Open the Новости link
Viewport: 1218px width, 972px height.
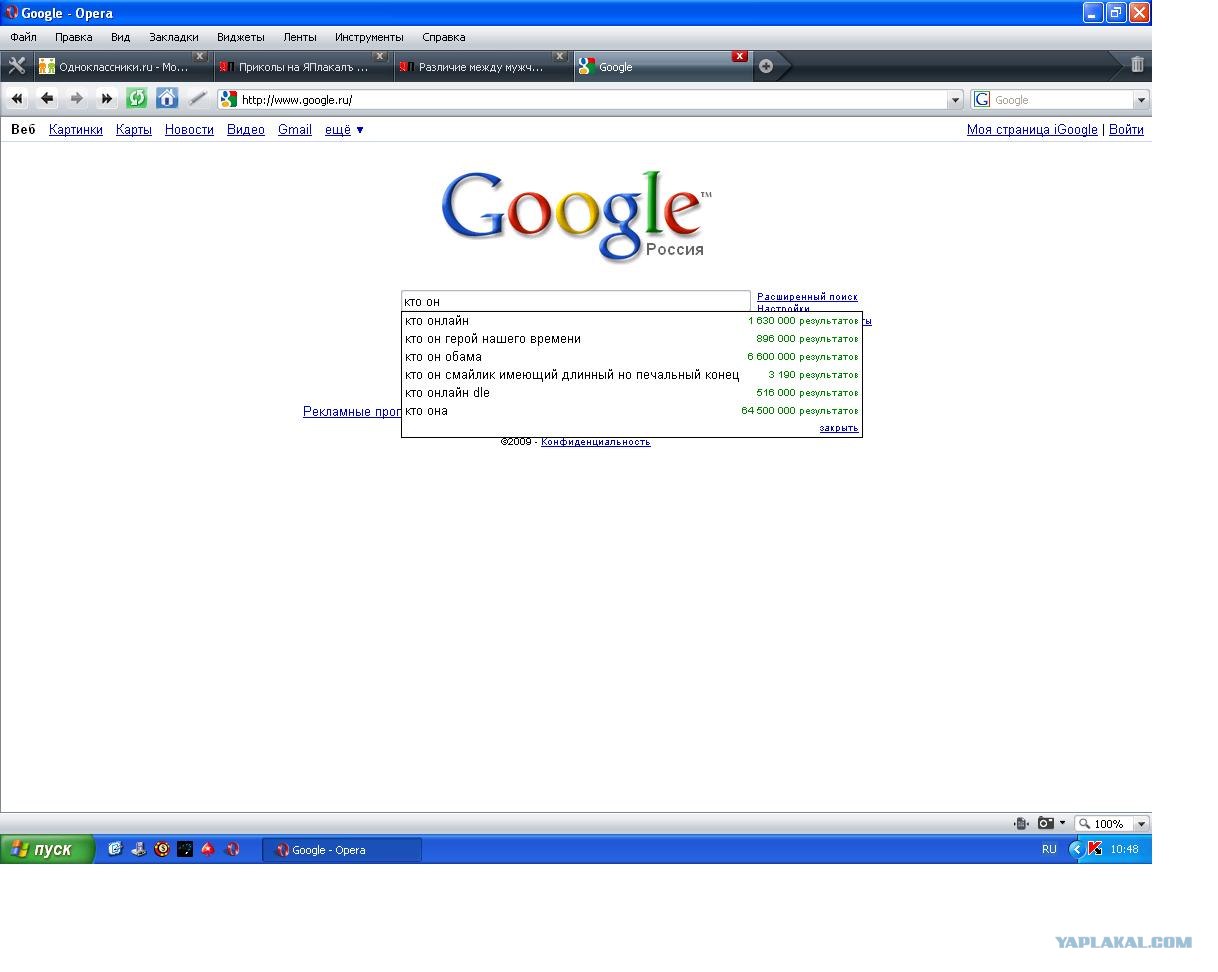pyautogui.click(x=189, y=129)
